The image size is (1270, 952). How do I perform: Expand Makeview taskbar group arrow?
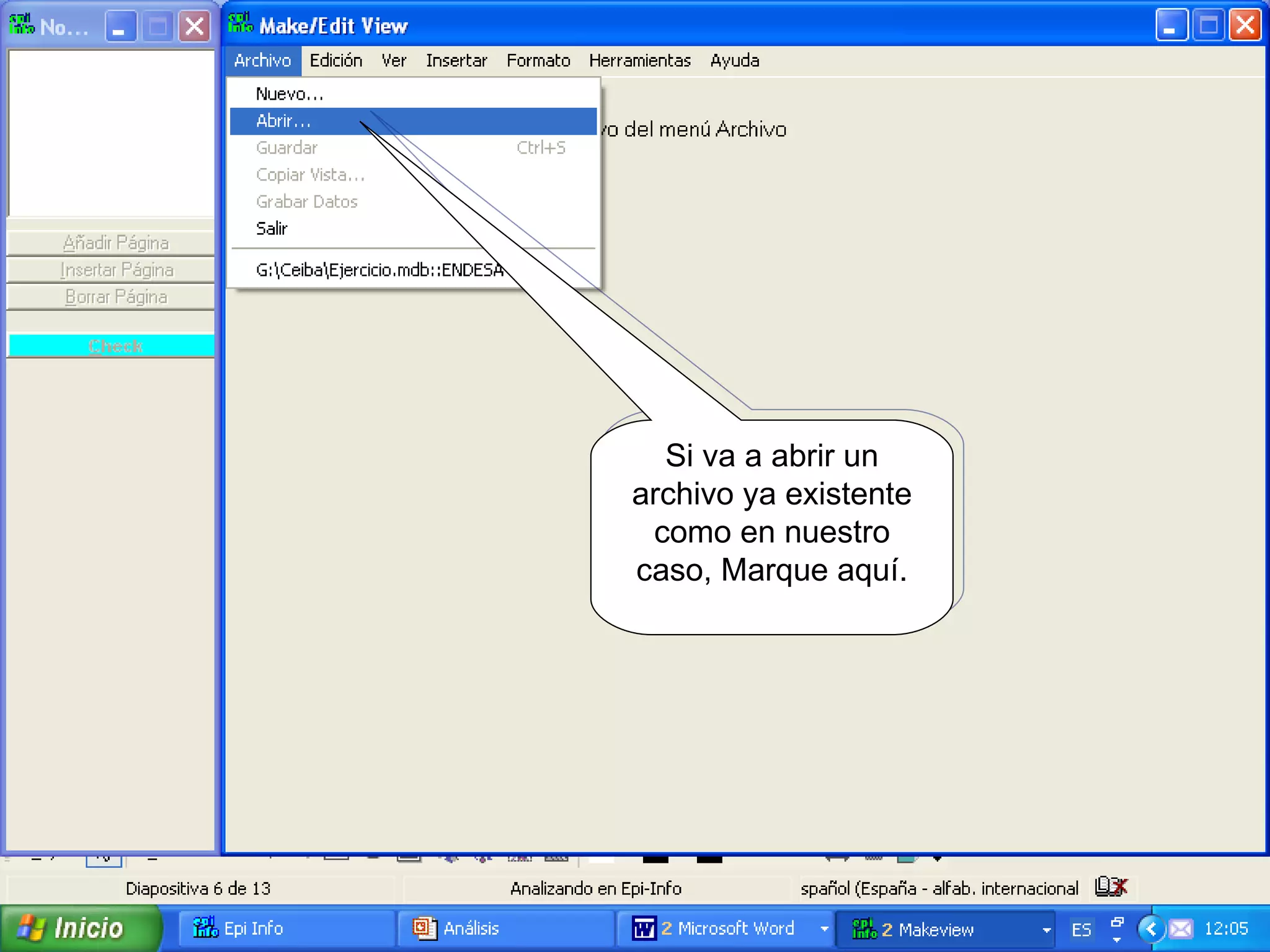point(1046,930)
